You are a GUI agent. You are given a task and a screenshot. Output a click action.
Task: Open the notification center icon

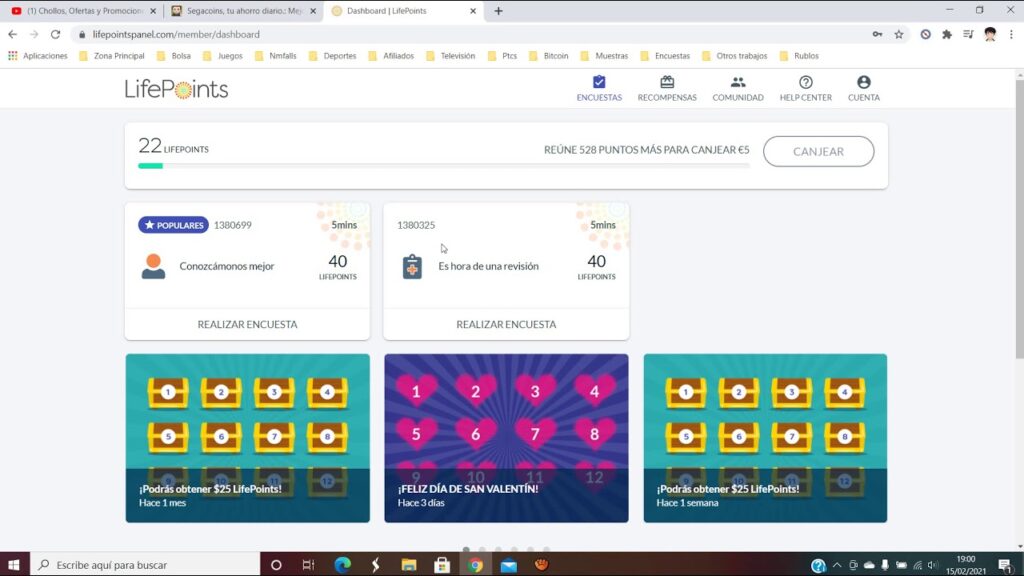1005,565
